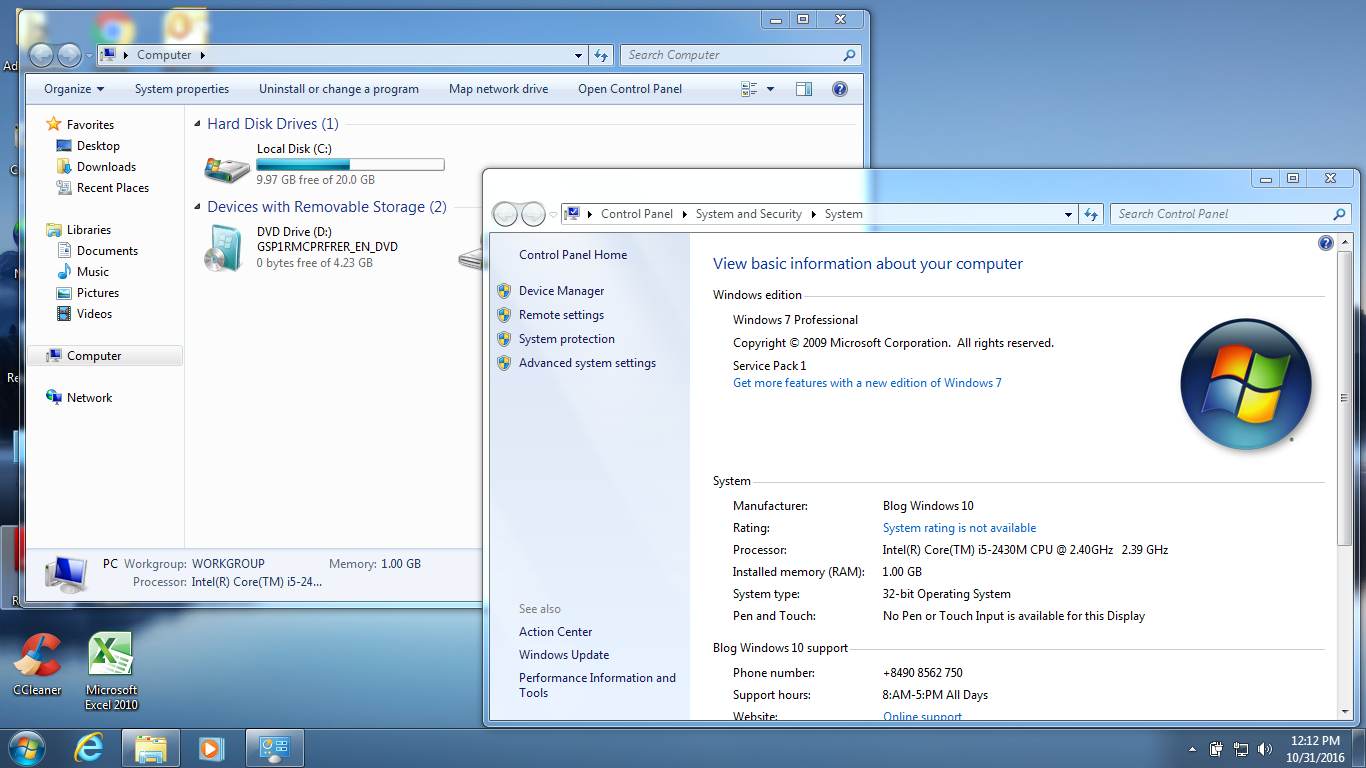The width and height of the screenshot is (1366, 768).
Task: Open Windows Update link
Action: [x=564, y=655]
